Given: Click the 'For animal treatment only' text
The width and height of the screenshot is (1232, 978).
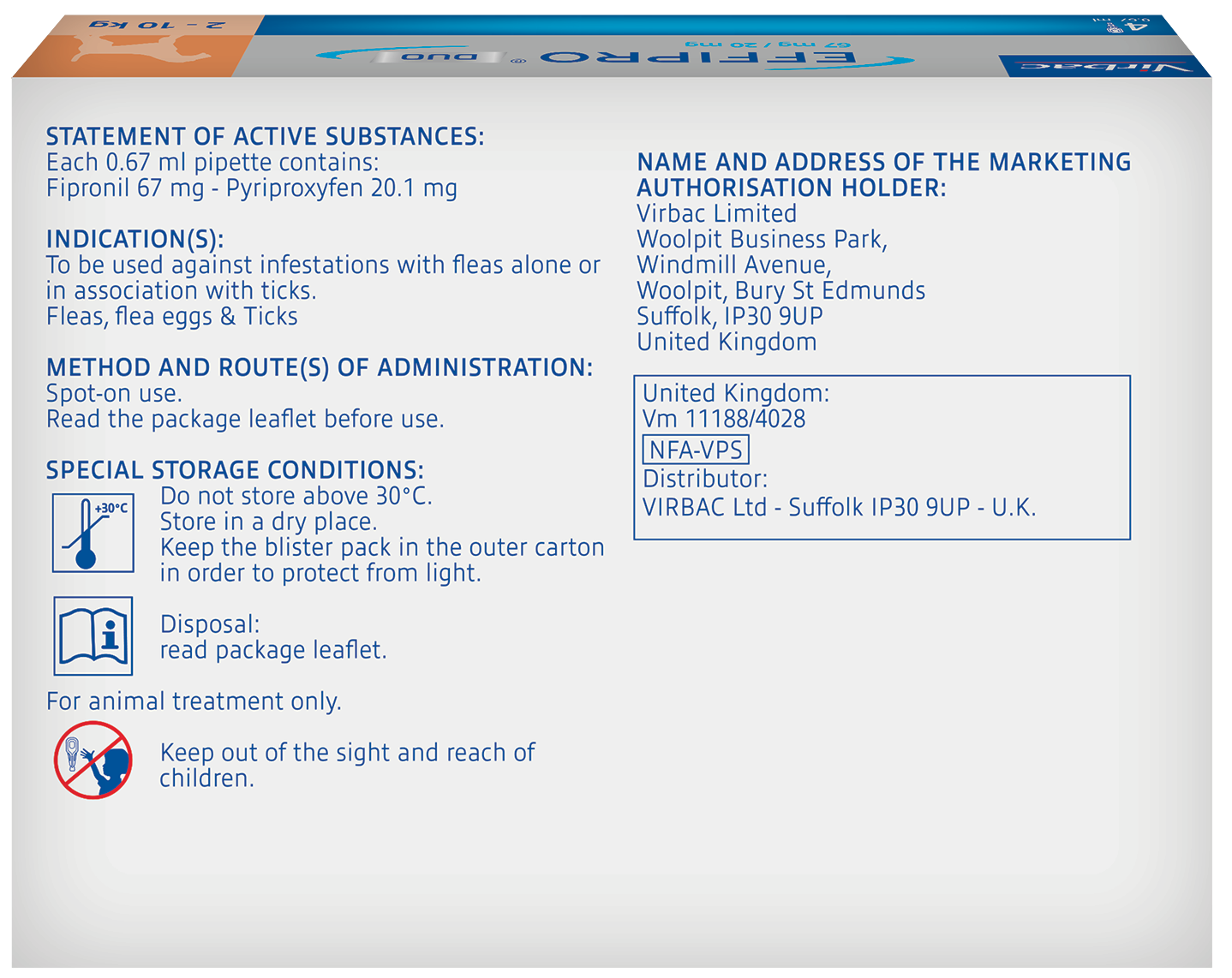Looking at the screenshot, I should (x=194, y=701).
